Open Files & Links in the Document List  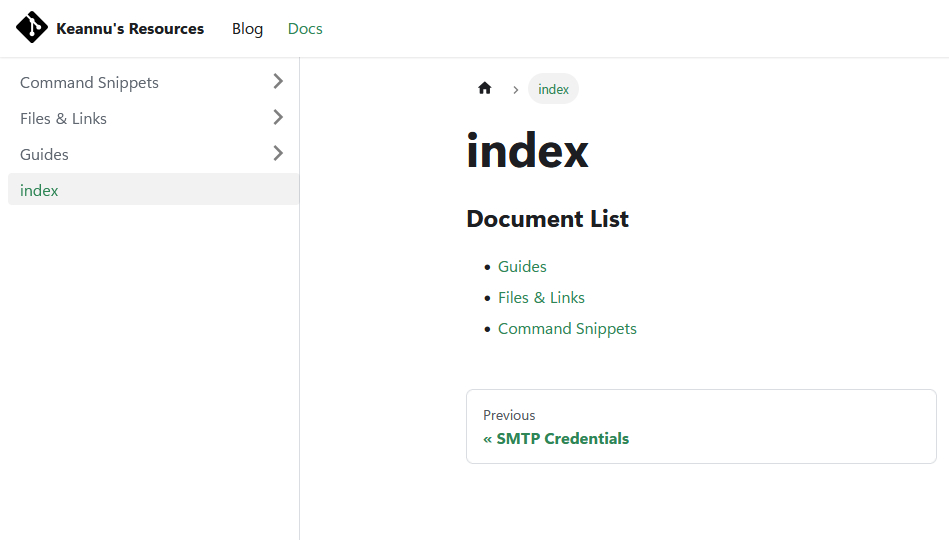pyautogui.click(x=541, y=298)
